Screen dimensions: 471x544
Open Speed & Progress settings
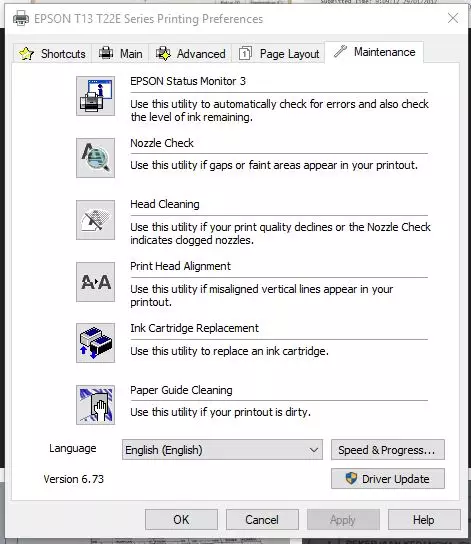pyautogui.click(x=388, y=450)
